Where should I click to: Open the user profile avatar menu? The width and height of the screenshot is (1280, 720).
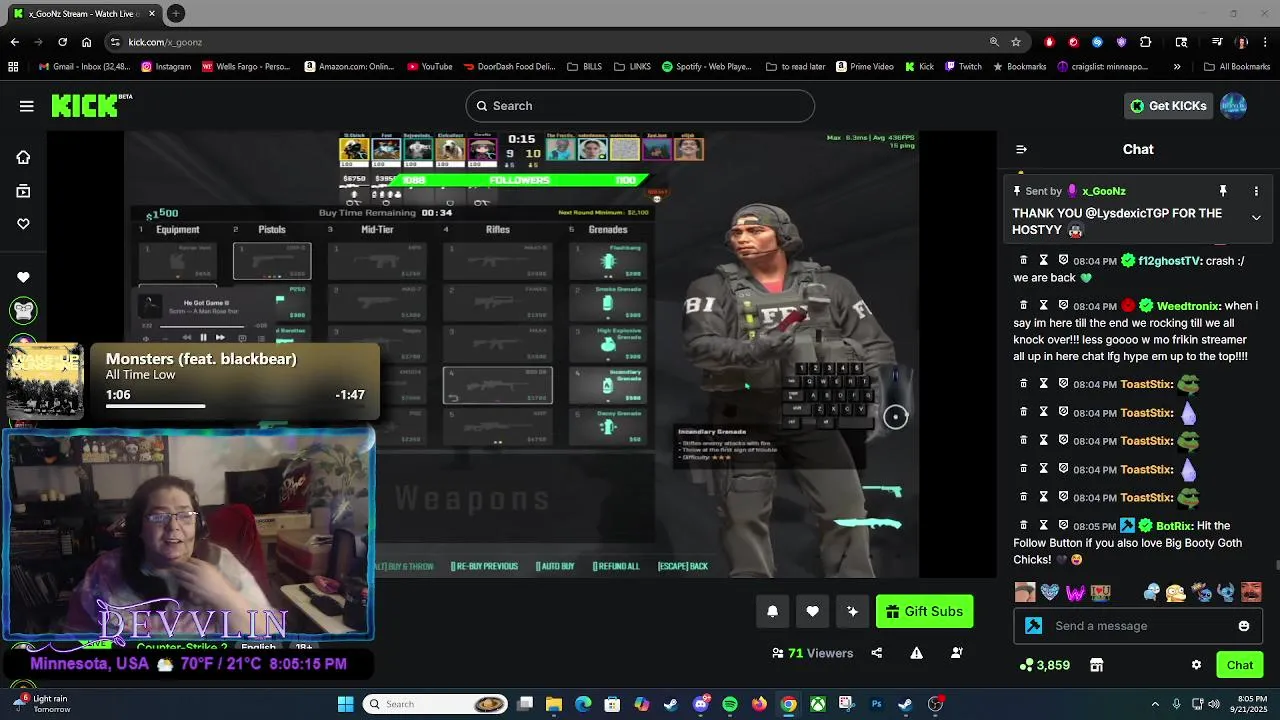coord(1234,106)
